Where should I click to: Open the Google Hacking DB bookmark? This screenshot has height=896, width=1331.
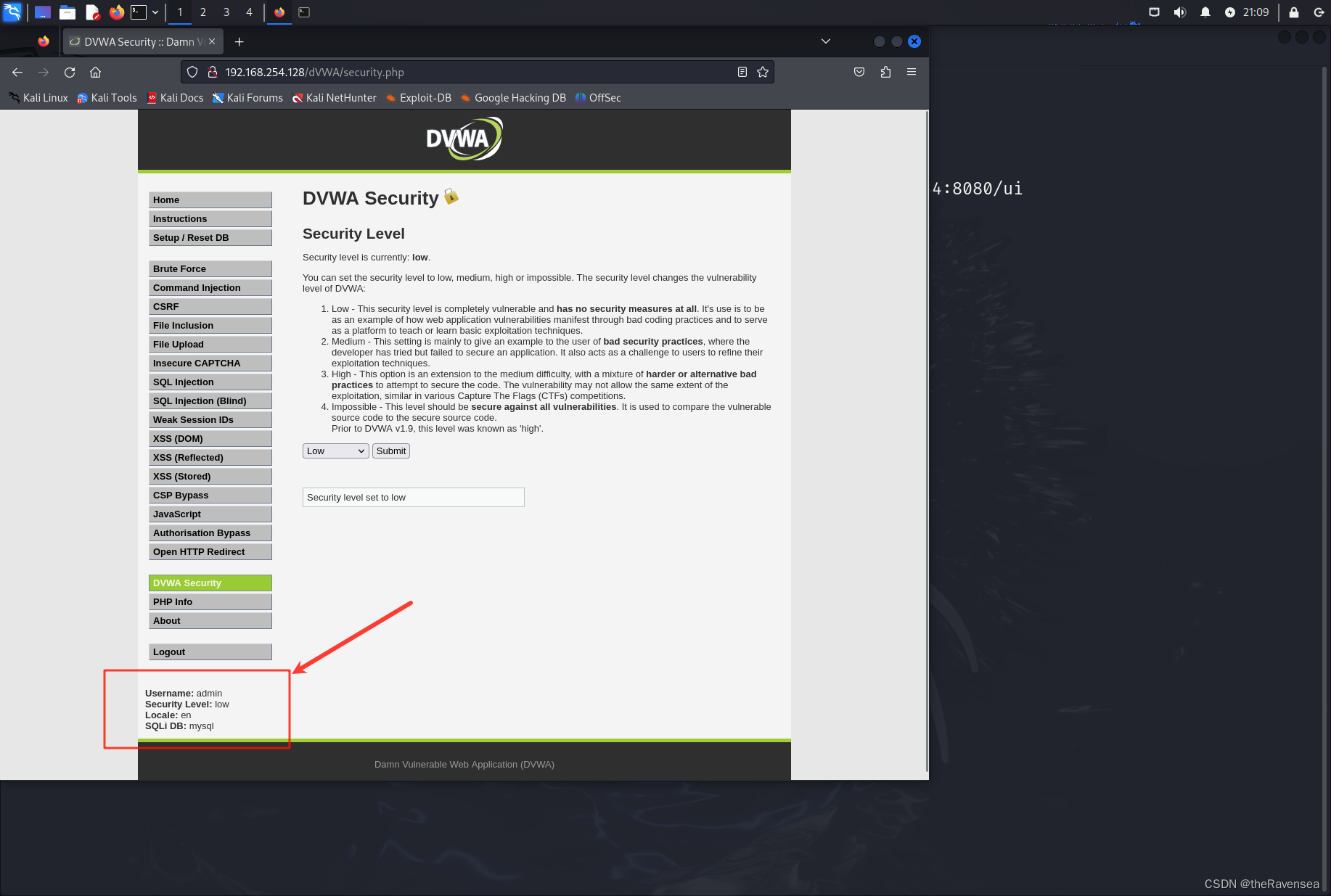(512, 98)
